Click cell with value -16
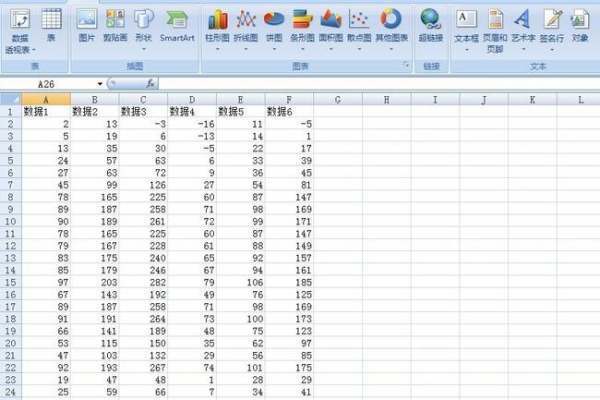The image size is (600, 400). (x=192, y=124)
